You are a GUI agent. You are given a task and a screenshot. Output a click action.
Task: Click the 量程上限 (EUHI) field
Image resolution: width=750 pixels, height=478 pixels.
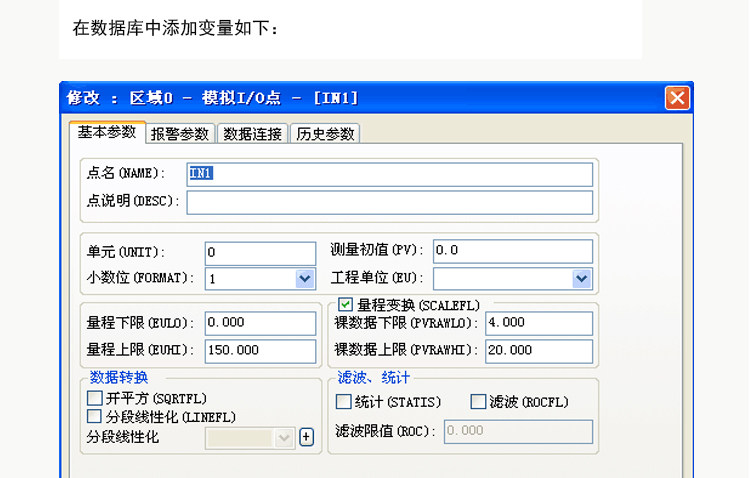[x=261, y=351]
